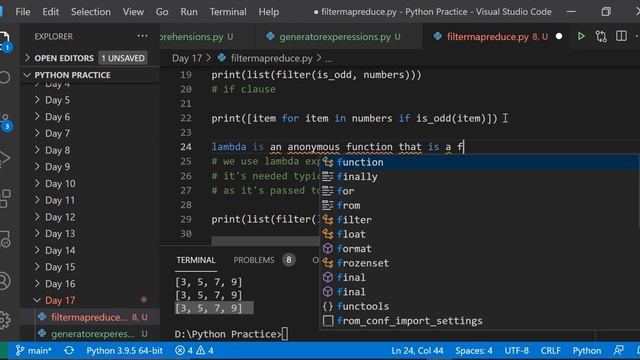Click unsaved dot on filtermapreduce.py tab

point(559,36)
